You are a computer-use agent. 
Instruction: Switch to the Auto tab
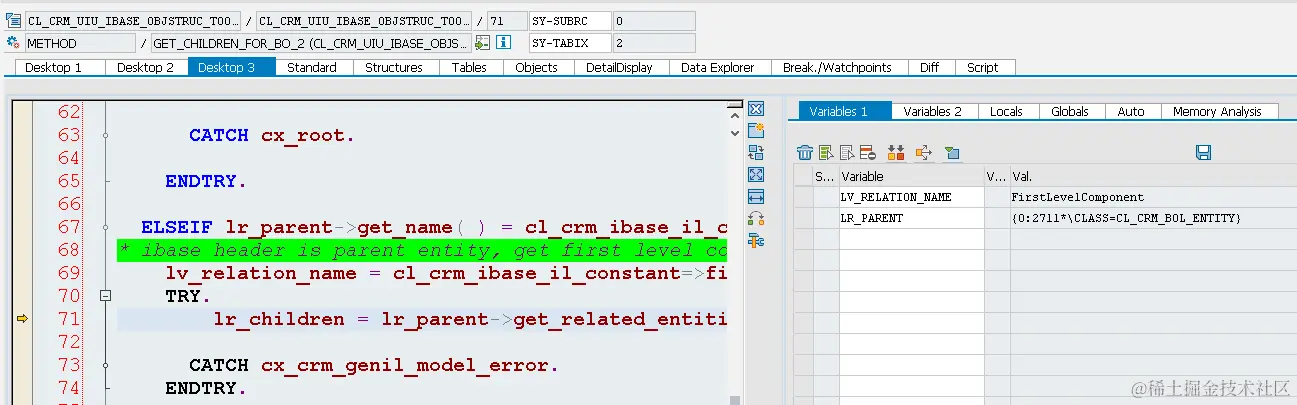point(1131,111)
